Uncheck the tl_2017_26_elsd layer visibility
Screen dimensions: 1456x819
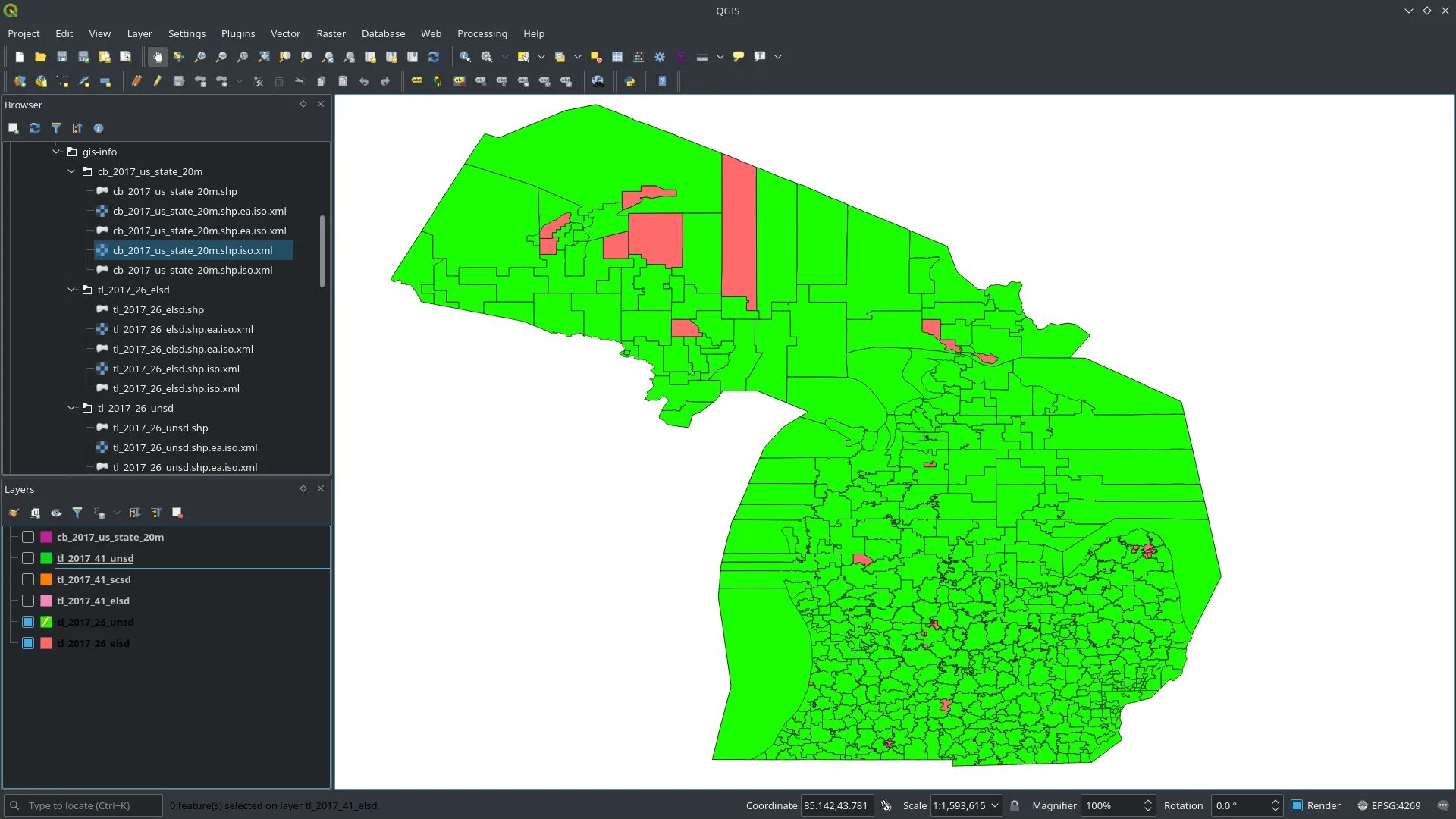28,643
